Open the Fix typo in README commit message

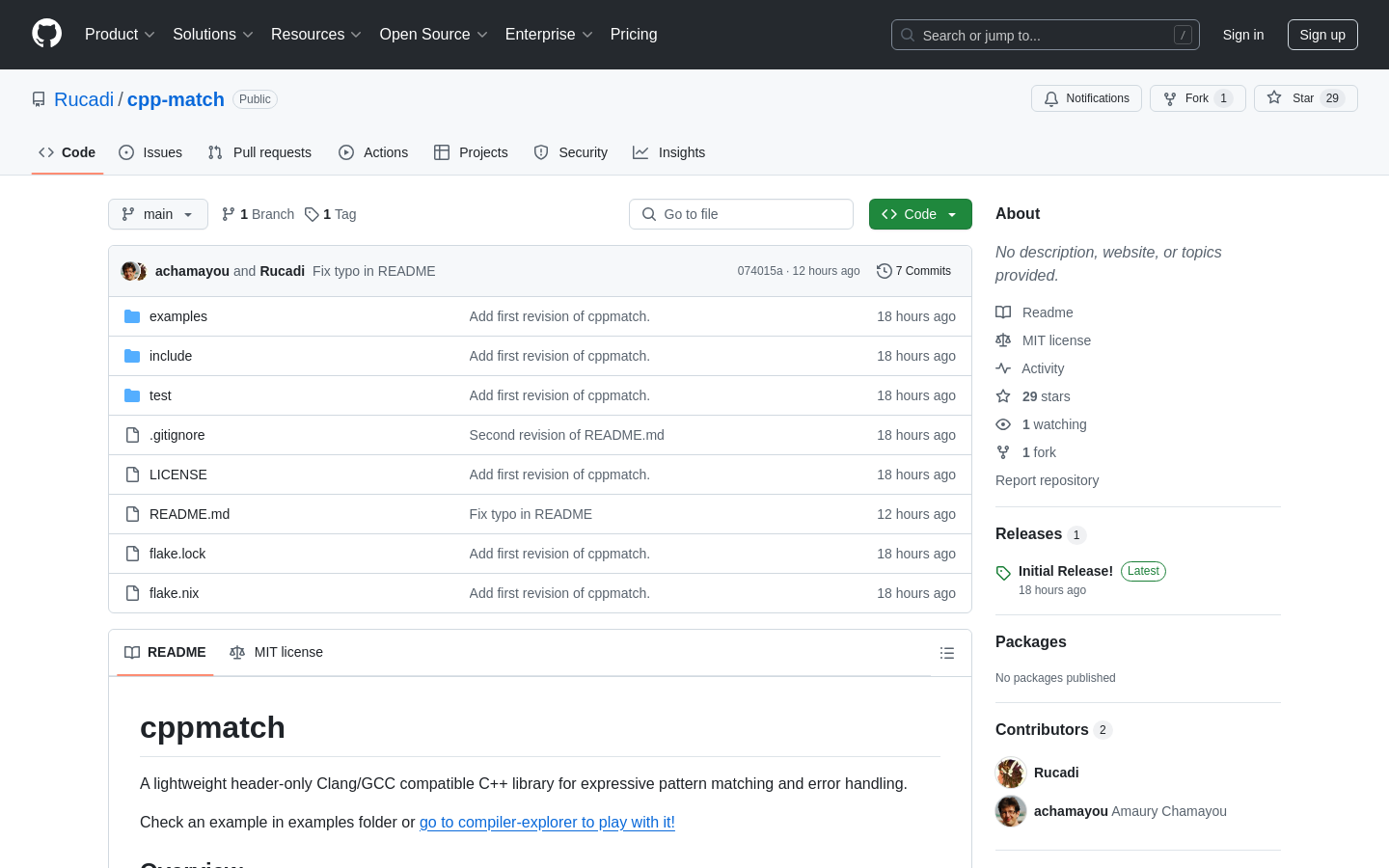click(374, 271)
